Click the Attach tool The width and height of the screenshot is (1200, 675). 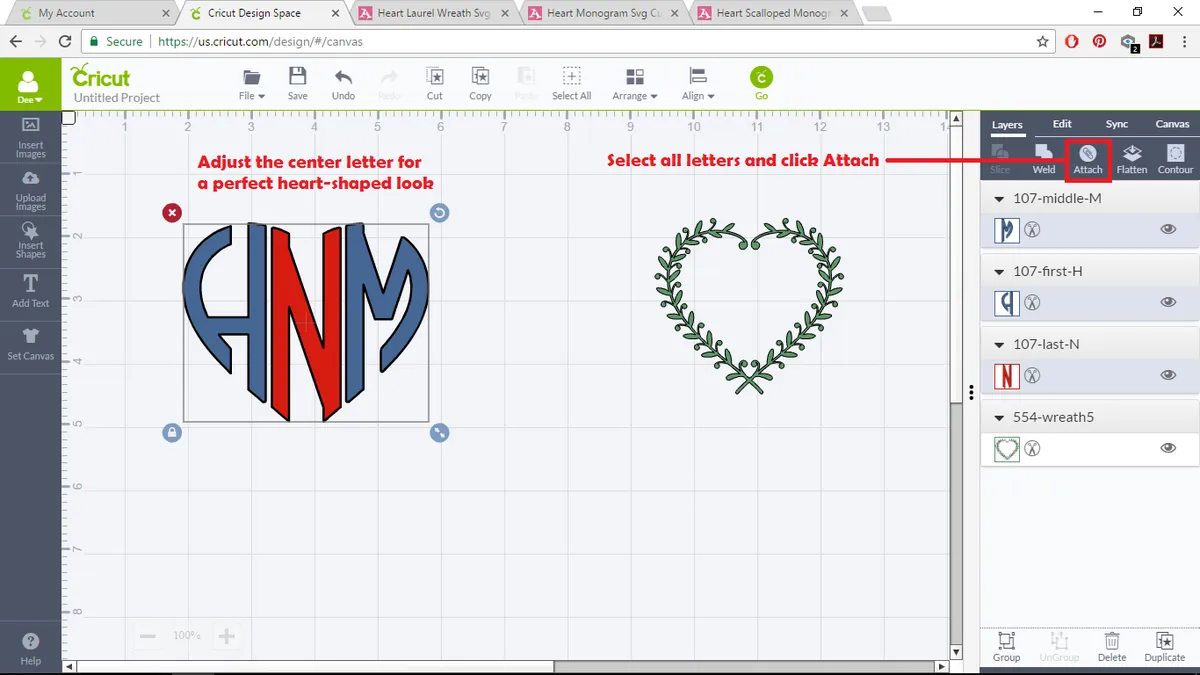click(1088, 159)
